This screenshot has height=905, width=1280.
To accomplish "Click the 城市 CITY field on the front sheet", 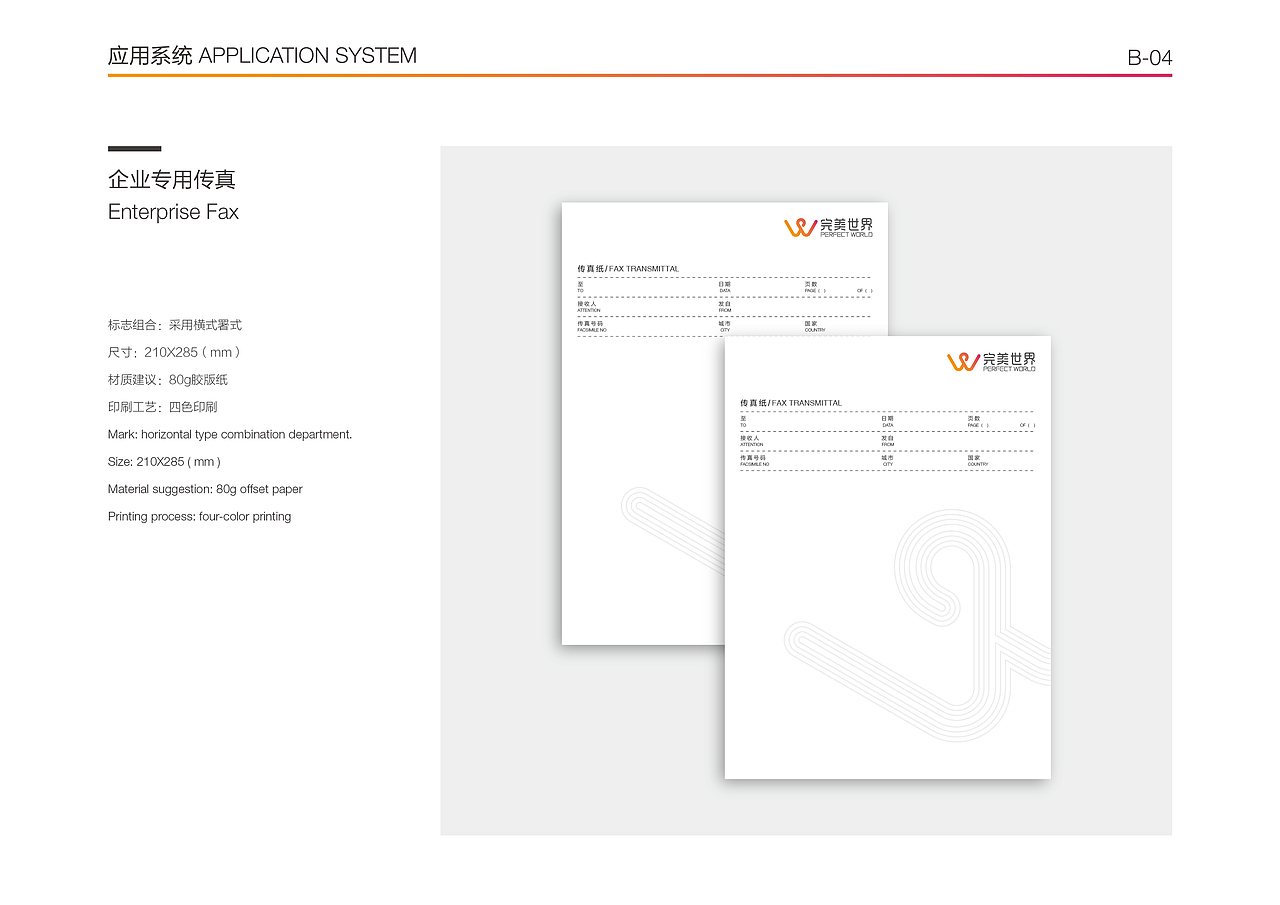I will coord(888,461).
